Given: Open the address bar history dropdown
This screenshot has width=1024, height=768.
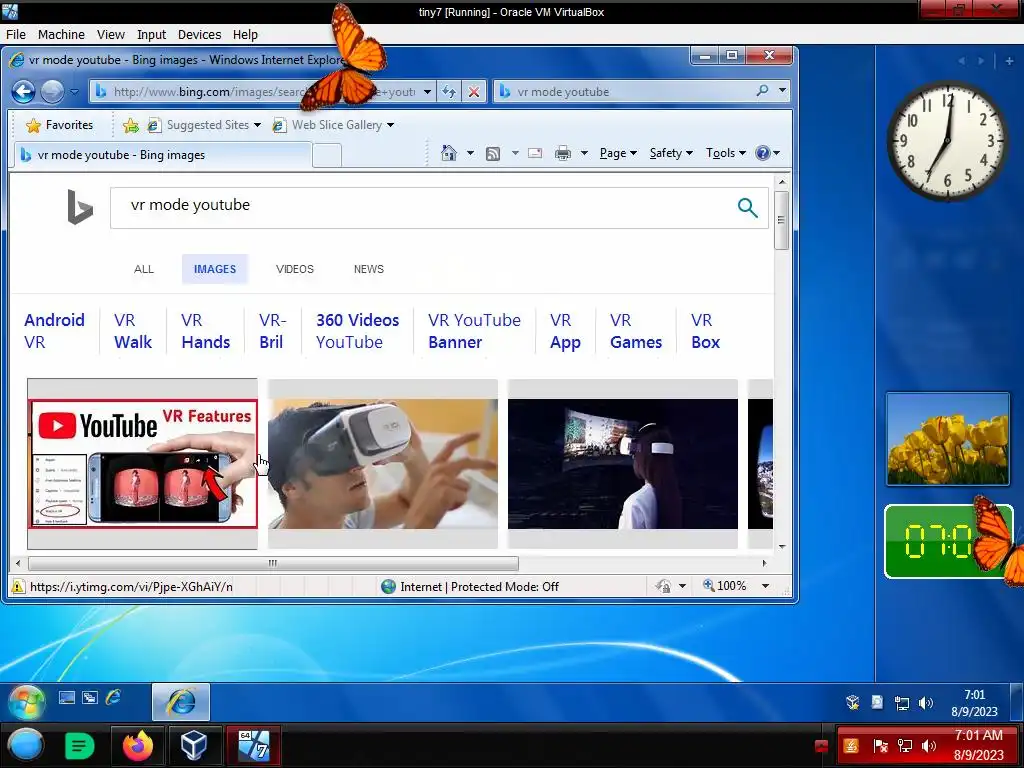Looking at the screenshot, I should click(x=427, y=91).
